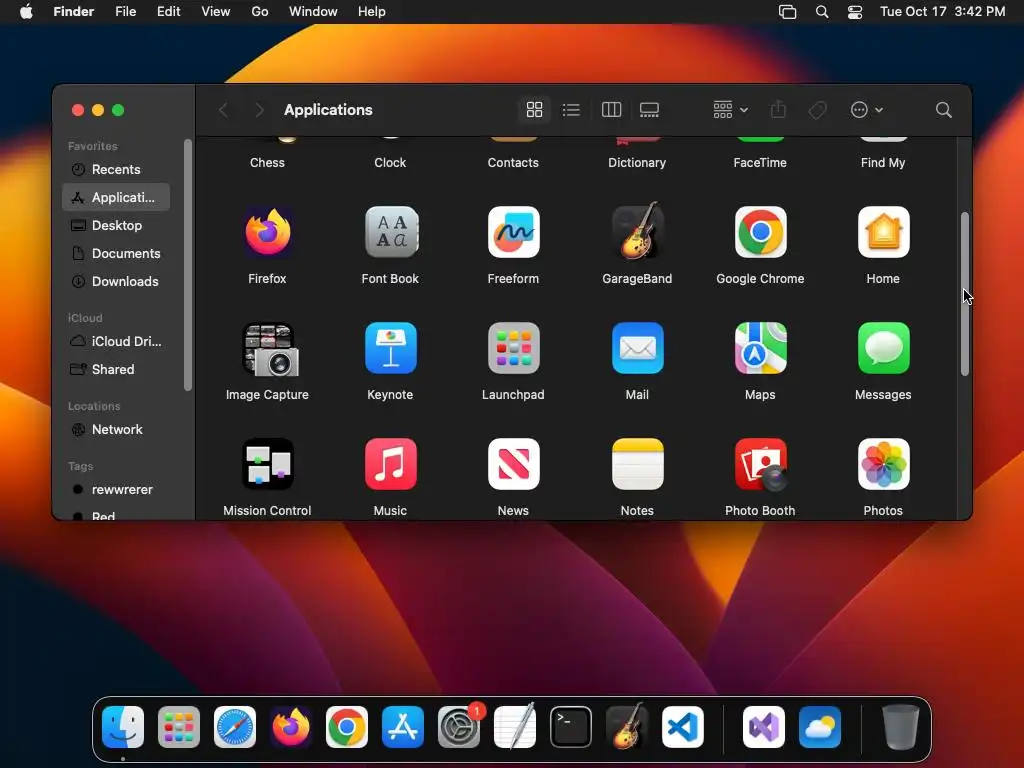This screenshot has width=1024, height=768.
Task: Open Desktop in the sidebar
Action: coord(116,225)
